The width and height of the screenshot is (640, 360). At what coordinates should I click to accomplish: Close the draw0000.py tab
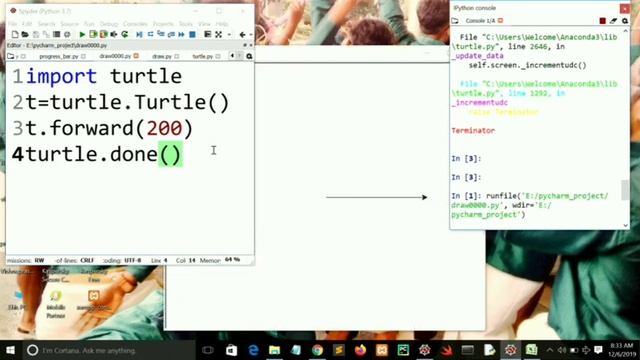136,56
